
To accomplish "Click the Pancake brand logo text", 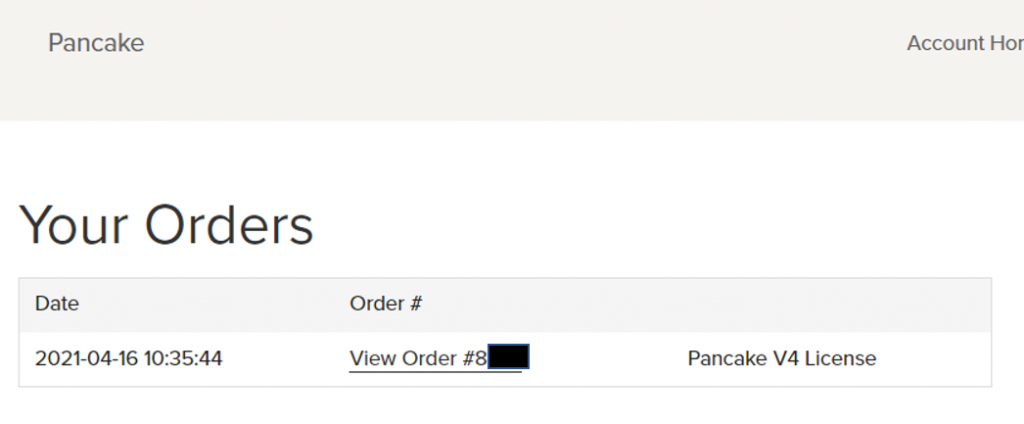I will click(96, 43).
